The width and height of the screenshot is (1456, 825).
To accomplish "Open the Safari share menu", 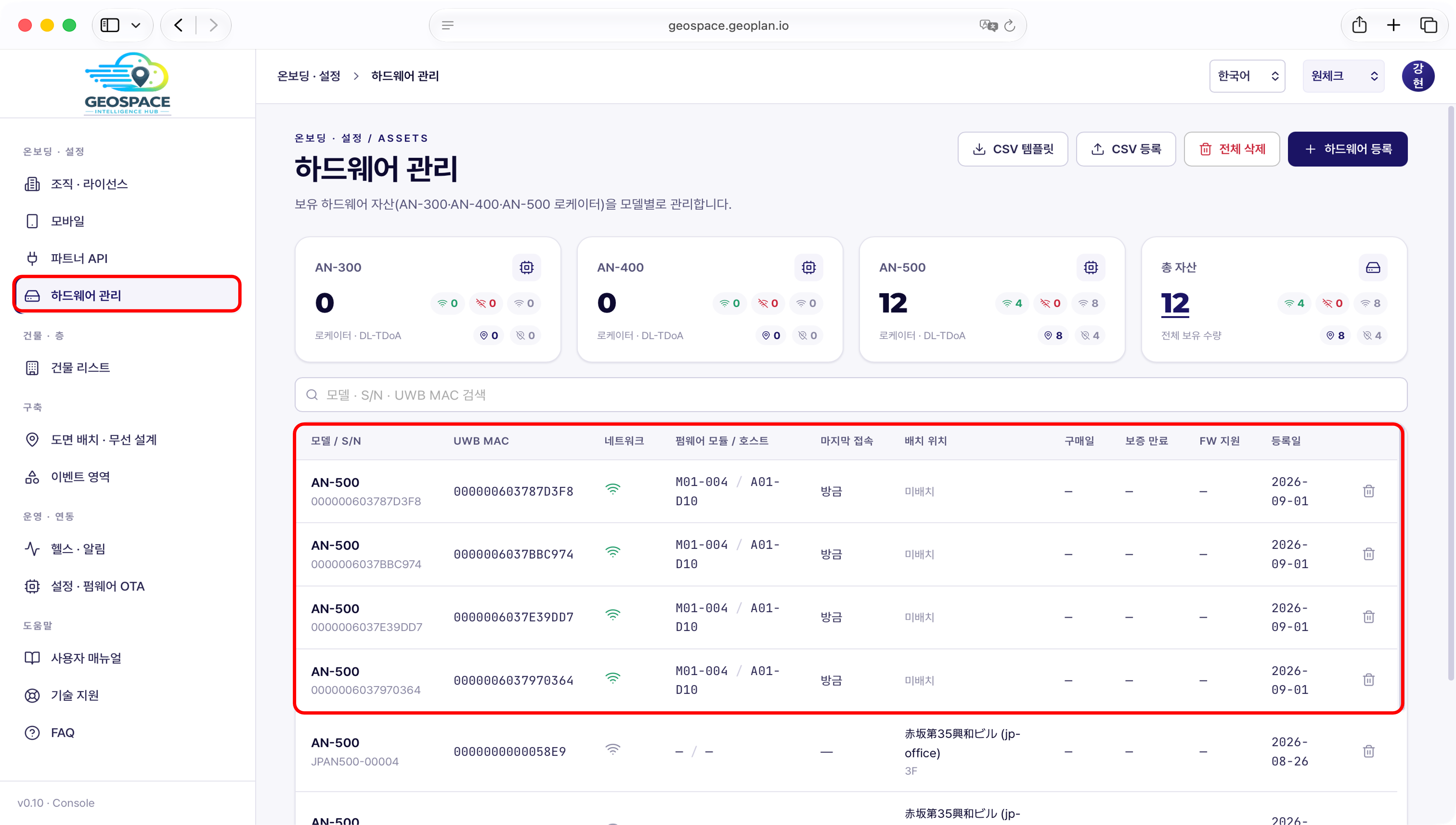I will click(x=1359, y=25).
